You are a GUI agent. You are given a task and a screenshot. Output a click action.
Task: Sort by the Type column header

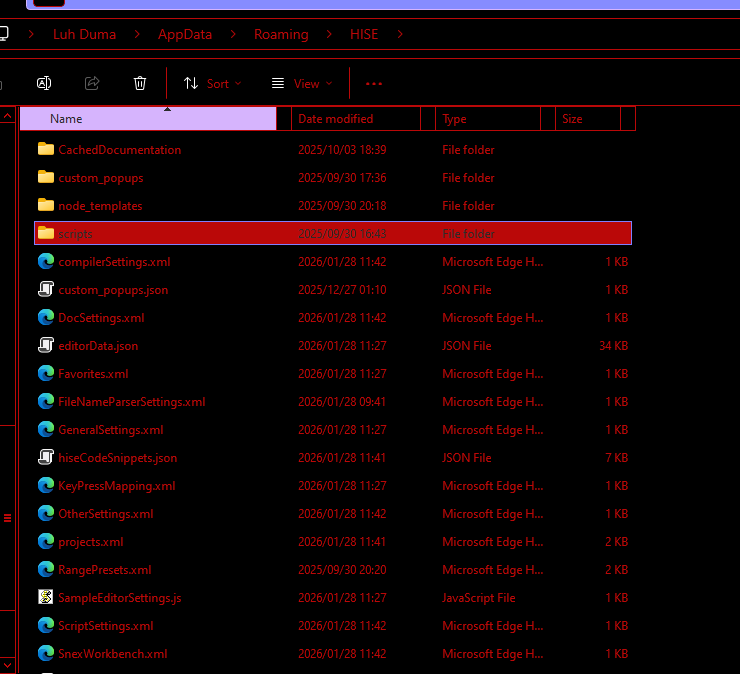[488, 118]
